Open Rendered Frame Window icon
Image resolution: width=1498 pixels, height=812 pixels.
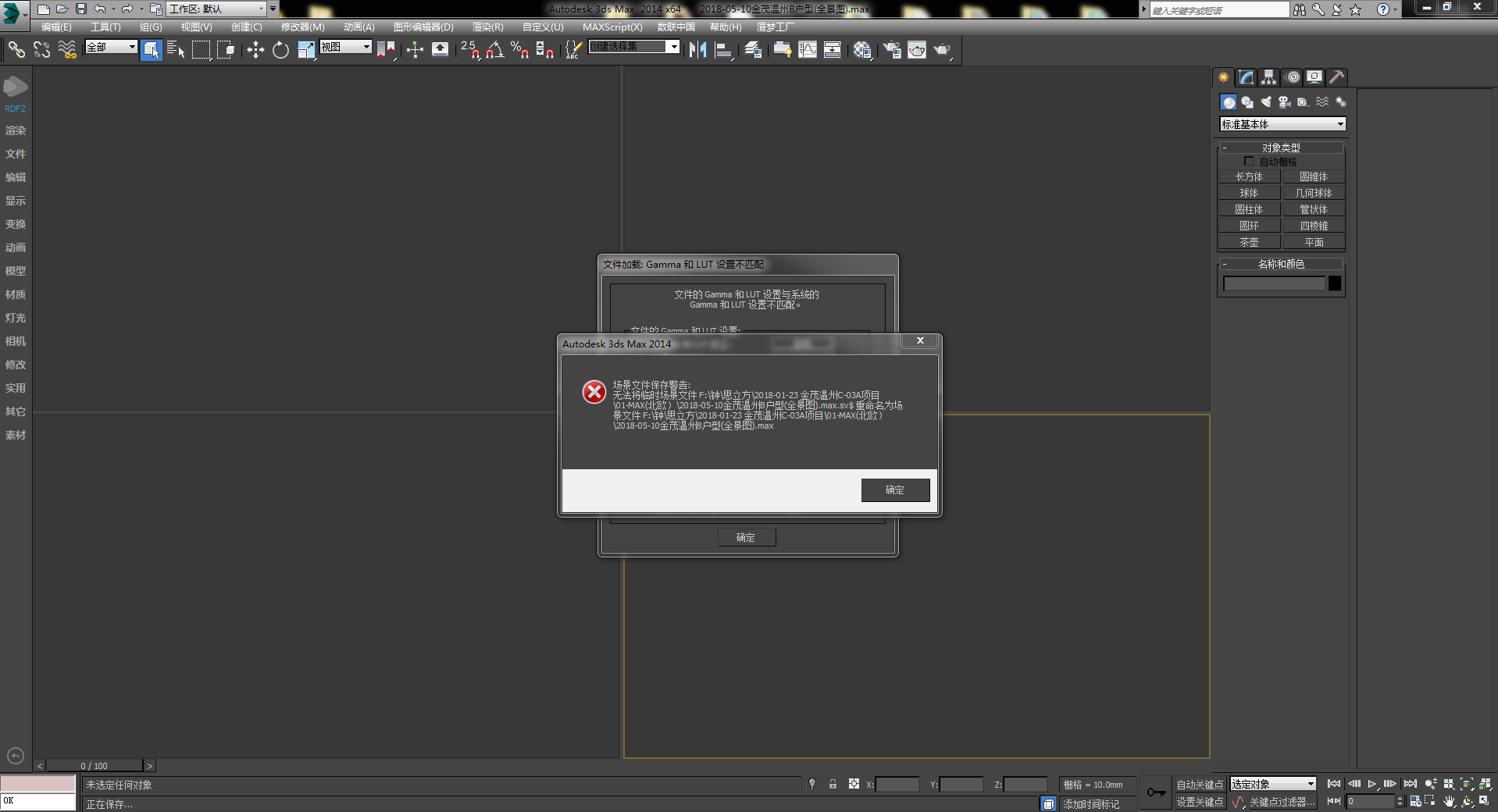point(917,50)
